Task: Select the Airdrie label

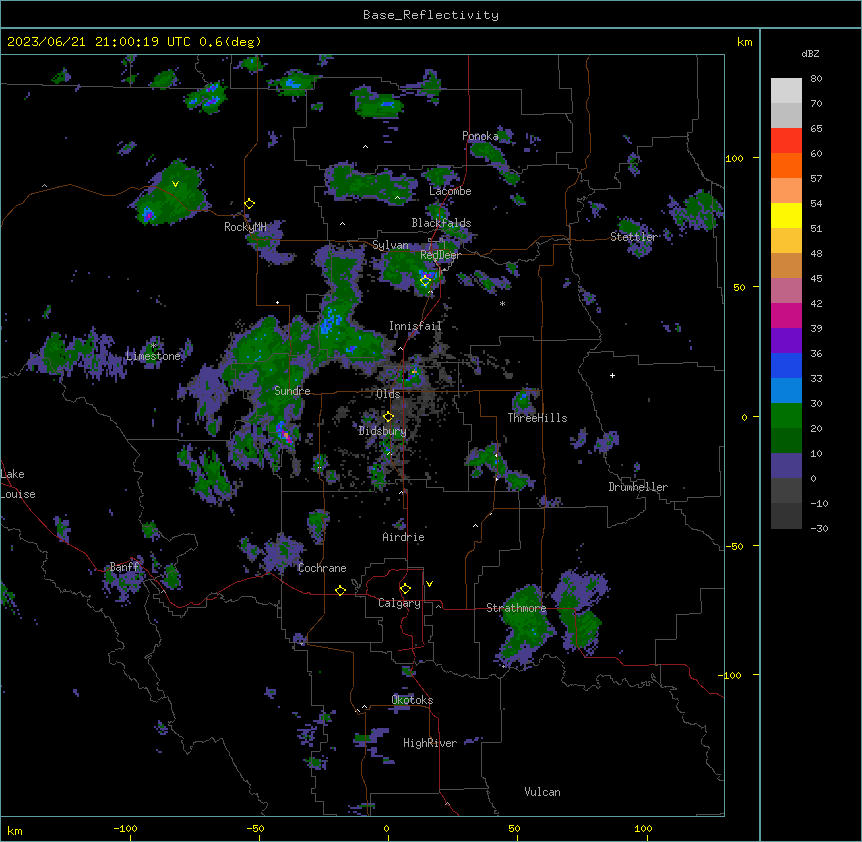Action: (x=403, y=537)
